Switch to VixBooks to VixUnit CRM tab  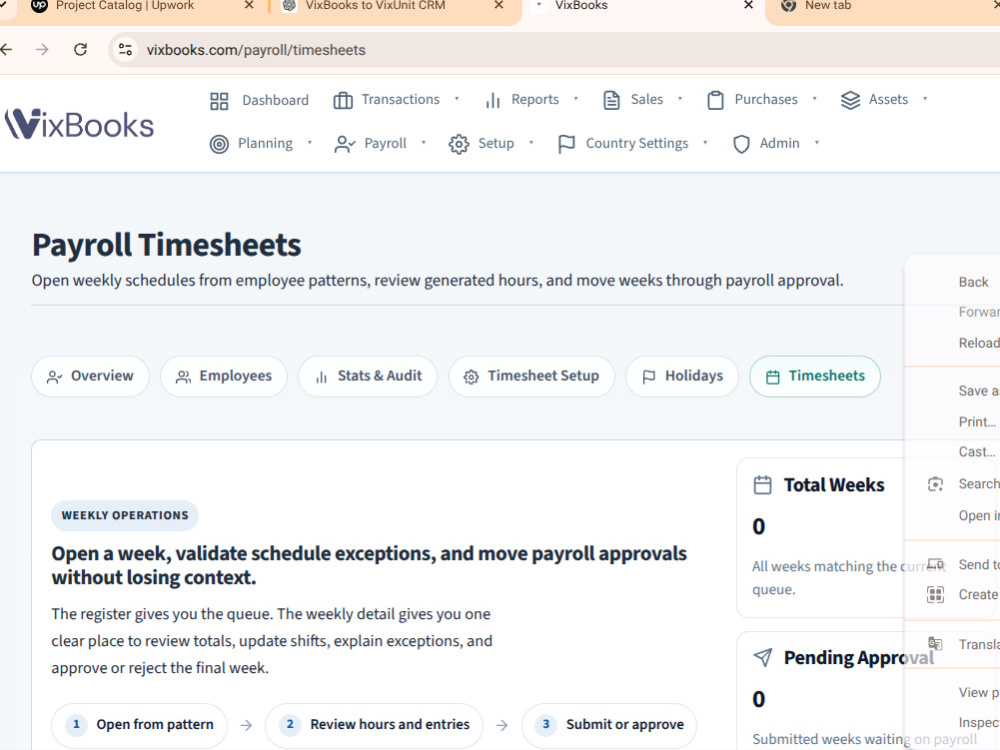[375, 6]
